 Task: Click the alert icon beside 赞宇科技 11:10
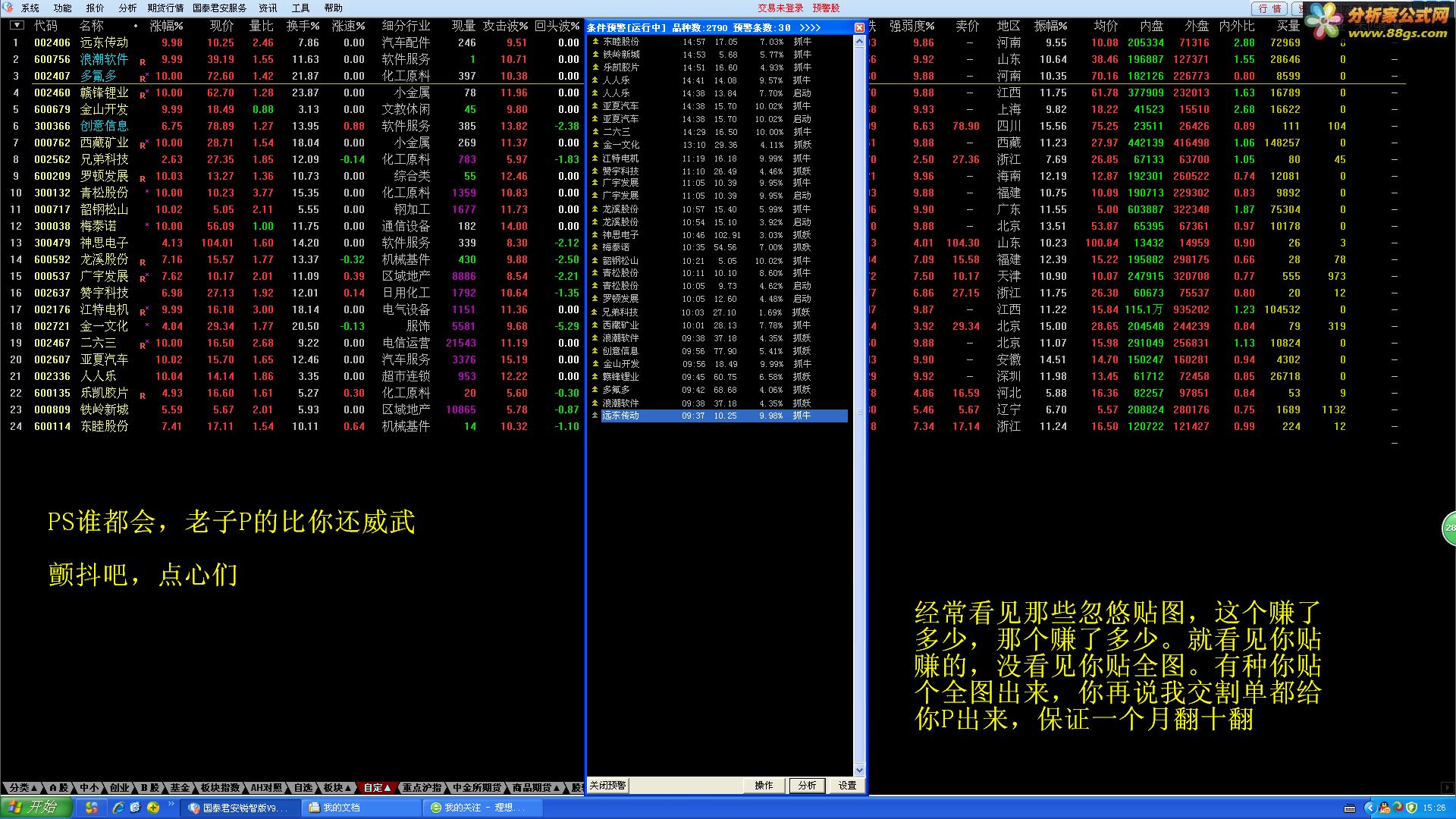coord(595,171)
